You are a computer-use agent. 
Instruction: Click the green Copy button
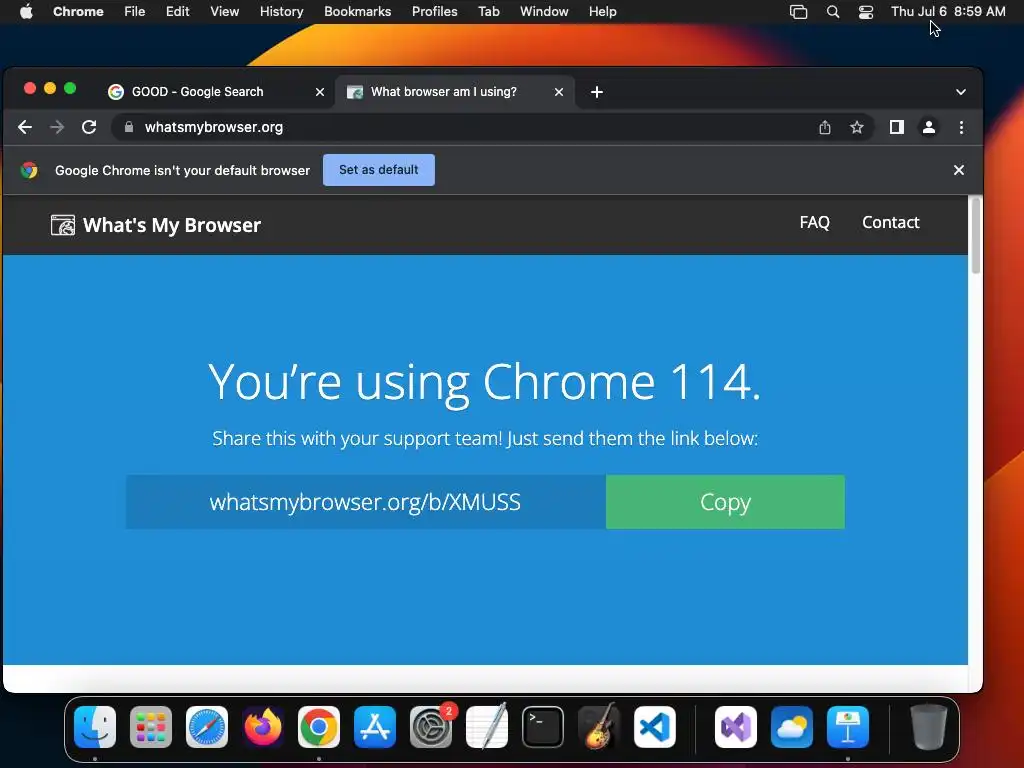coord(725,502)
